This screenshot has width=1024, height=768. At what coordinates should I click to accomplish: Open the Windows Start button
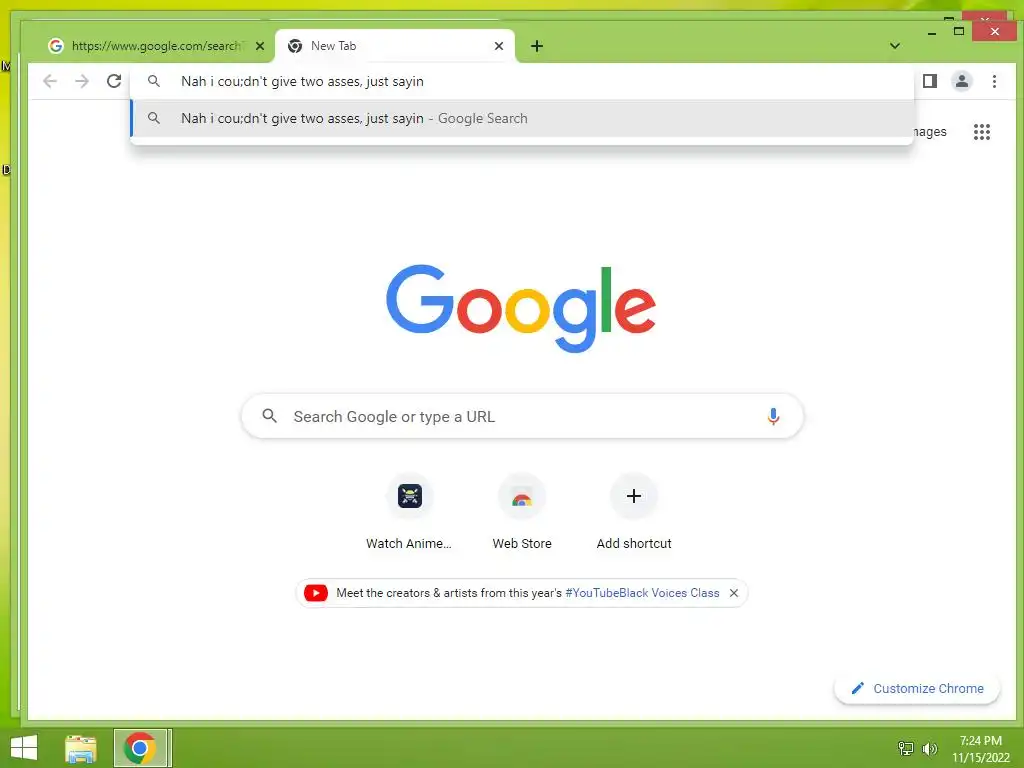(24, 748)
